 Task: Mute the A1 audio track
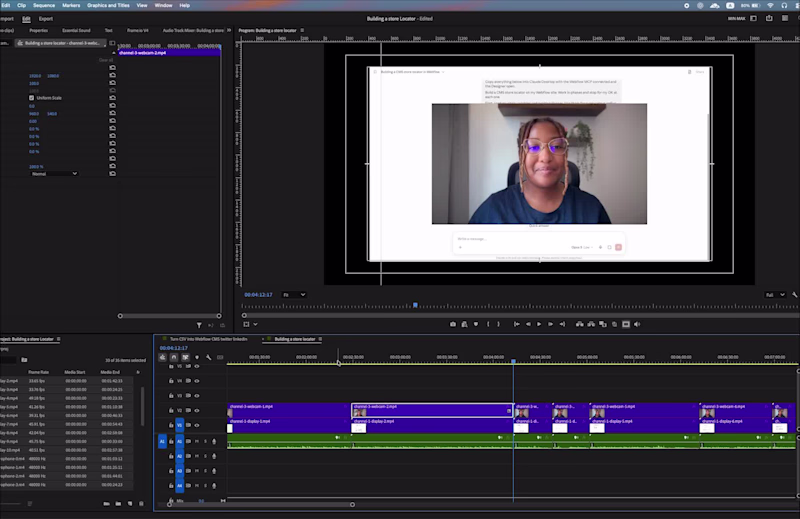click(x=197, y=441)
